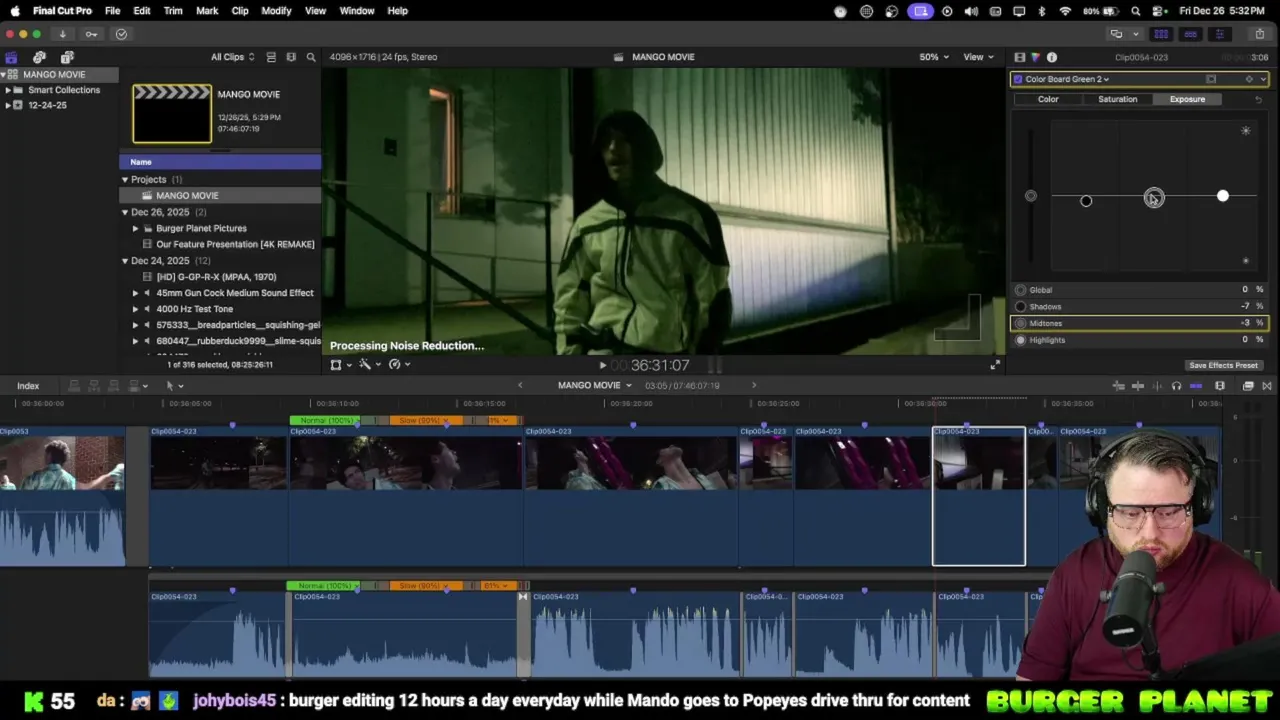
Task: Show the Photos and Audio sidebar
Action: point(39,57)
